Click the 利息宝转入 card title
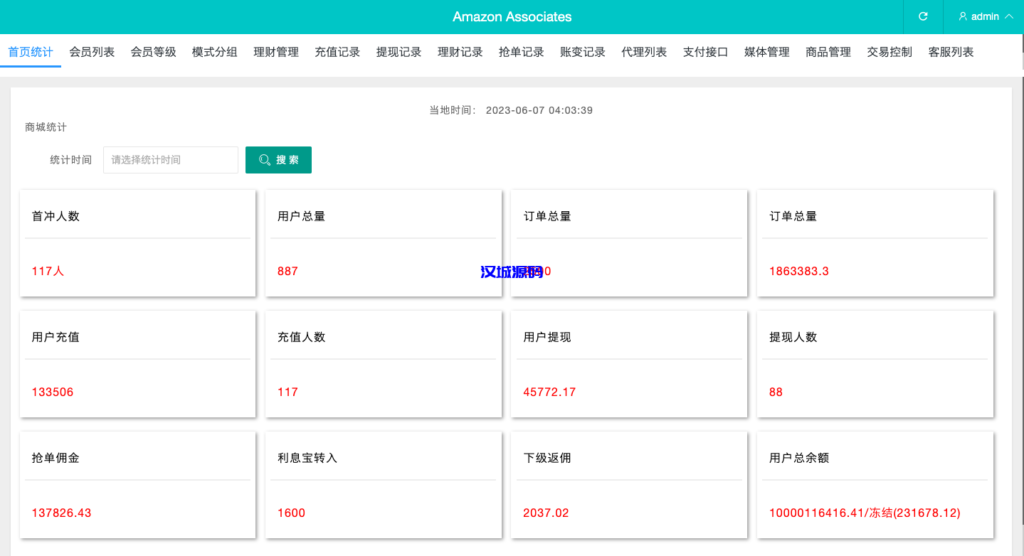This screenshot has width=1024, height=556. click(307, 458)
